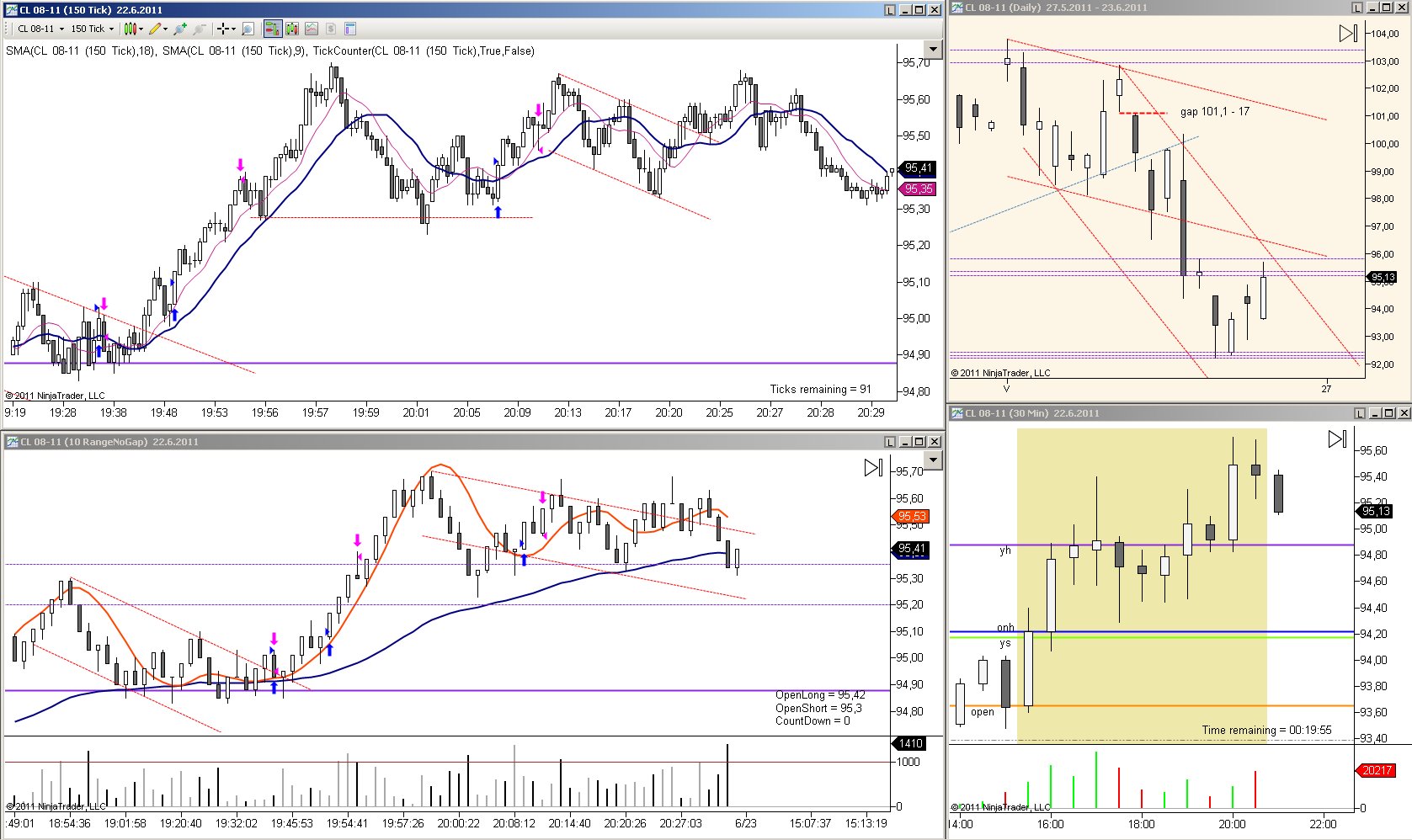Select the pencil drawing tools icon
The image size is (1412, 840).
pyautogui.click(x=155, y=29)
